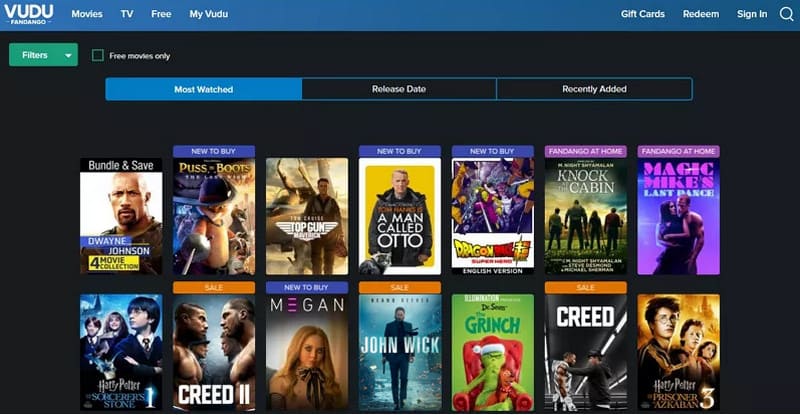800x415 pixels.
Task: Open Knock at the Cabin poster
Action: click(x=586, y=216)
